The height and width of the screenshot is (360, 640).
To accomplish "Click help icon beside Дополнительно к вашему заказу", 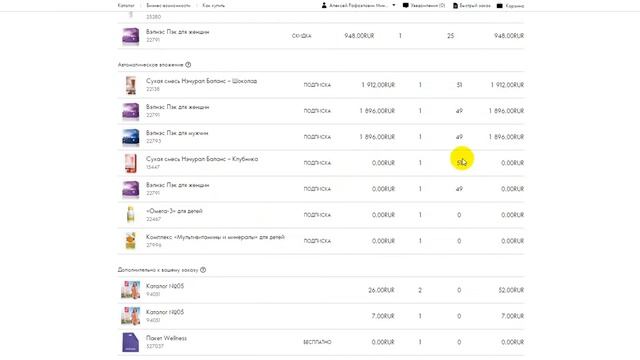I will [x=203, y=270].
